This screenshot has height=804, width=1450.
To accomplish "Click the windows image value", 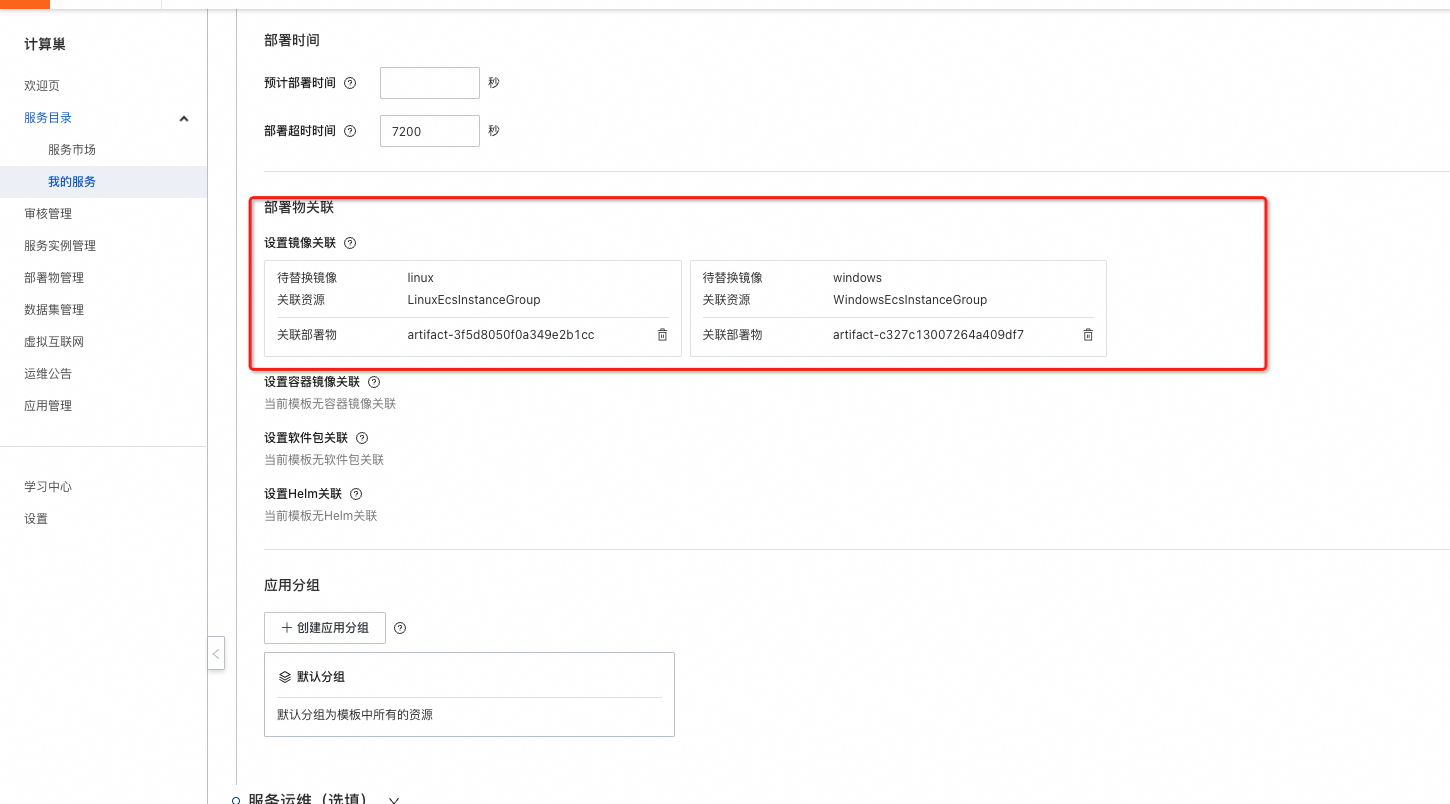I will click(858, 278).
